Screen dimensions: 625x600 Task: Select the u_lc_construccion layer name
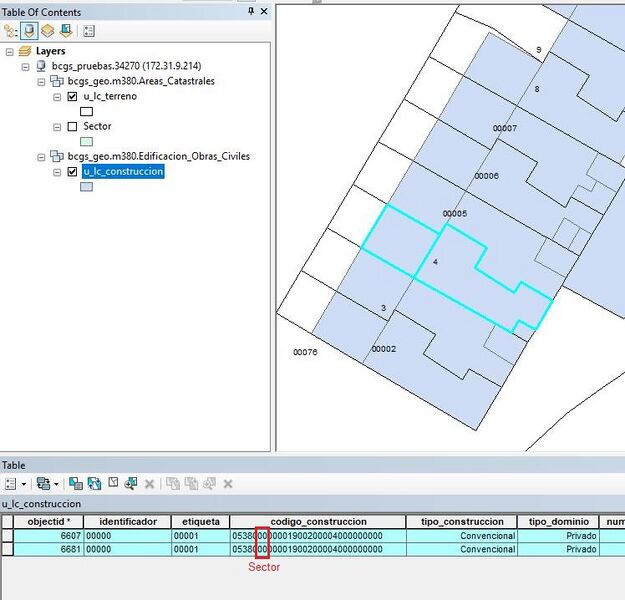123,171
